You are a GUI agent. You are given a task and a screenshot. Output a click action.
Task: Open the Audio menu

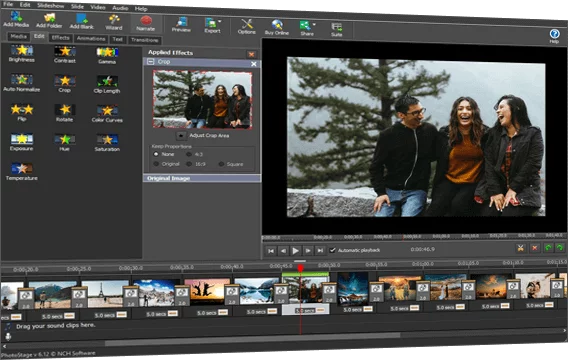pos(120,8)
